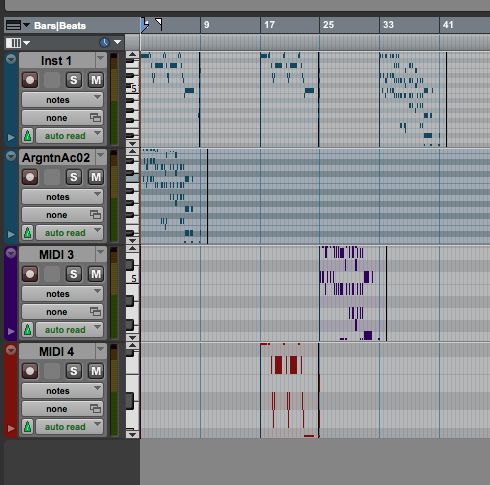Open MIDI 3 track name dropdown arrow
Screen dimensions: 490x485
100,253
